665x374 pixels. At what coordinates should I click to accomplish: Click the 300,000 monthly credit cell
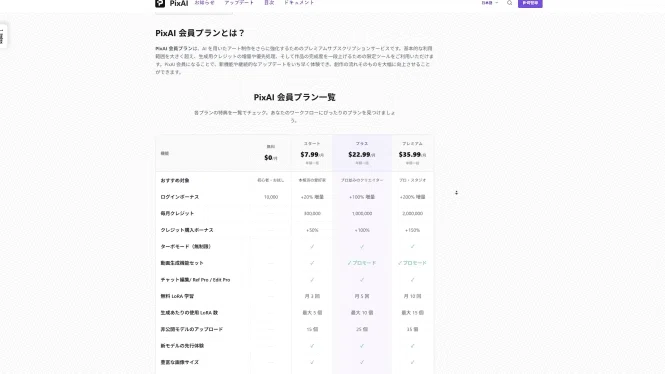[312, 214]
